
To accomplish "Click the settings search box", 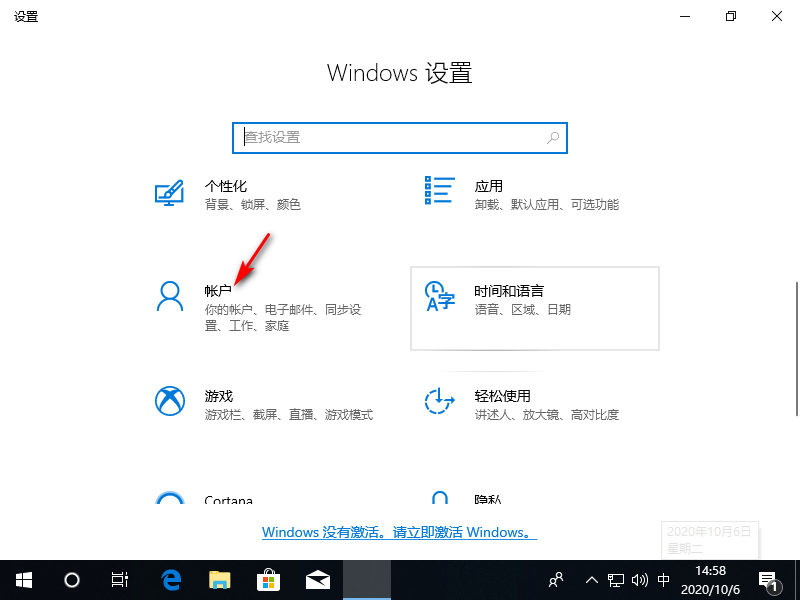I will click(x=399, y=137).
